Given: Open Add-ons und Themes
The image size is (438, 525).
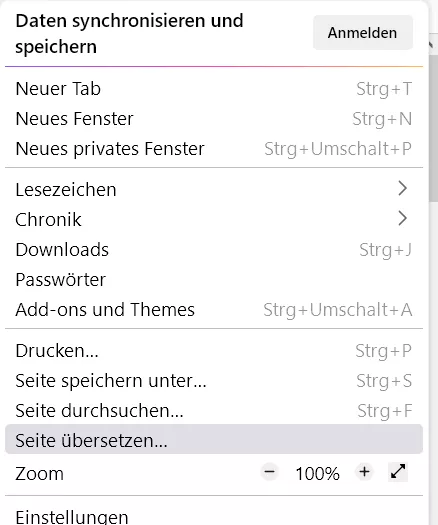Looking at the screenshot, I should tap(214, 309).
